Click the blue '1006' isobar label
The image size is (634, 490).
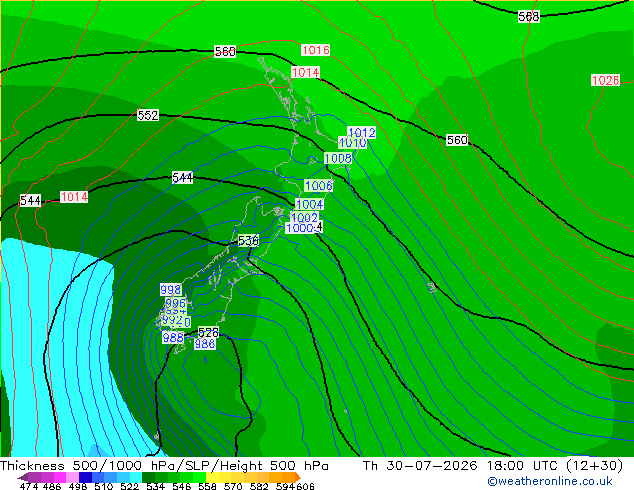[x=319, y=186]
